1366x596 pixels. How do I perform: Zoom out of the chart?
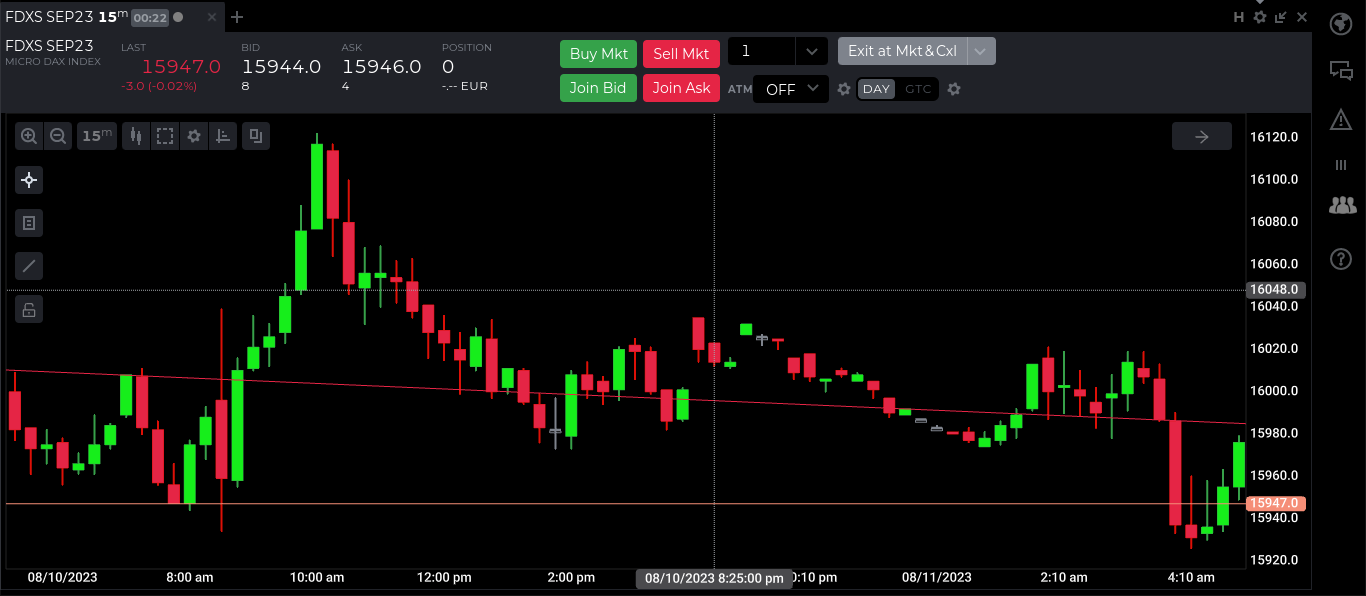pyautogui.click(x=58, y=136)
